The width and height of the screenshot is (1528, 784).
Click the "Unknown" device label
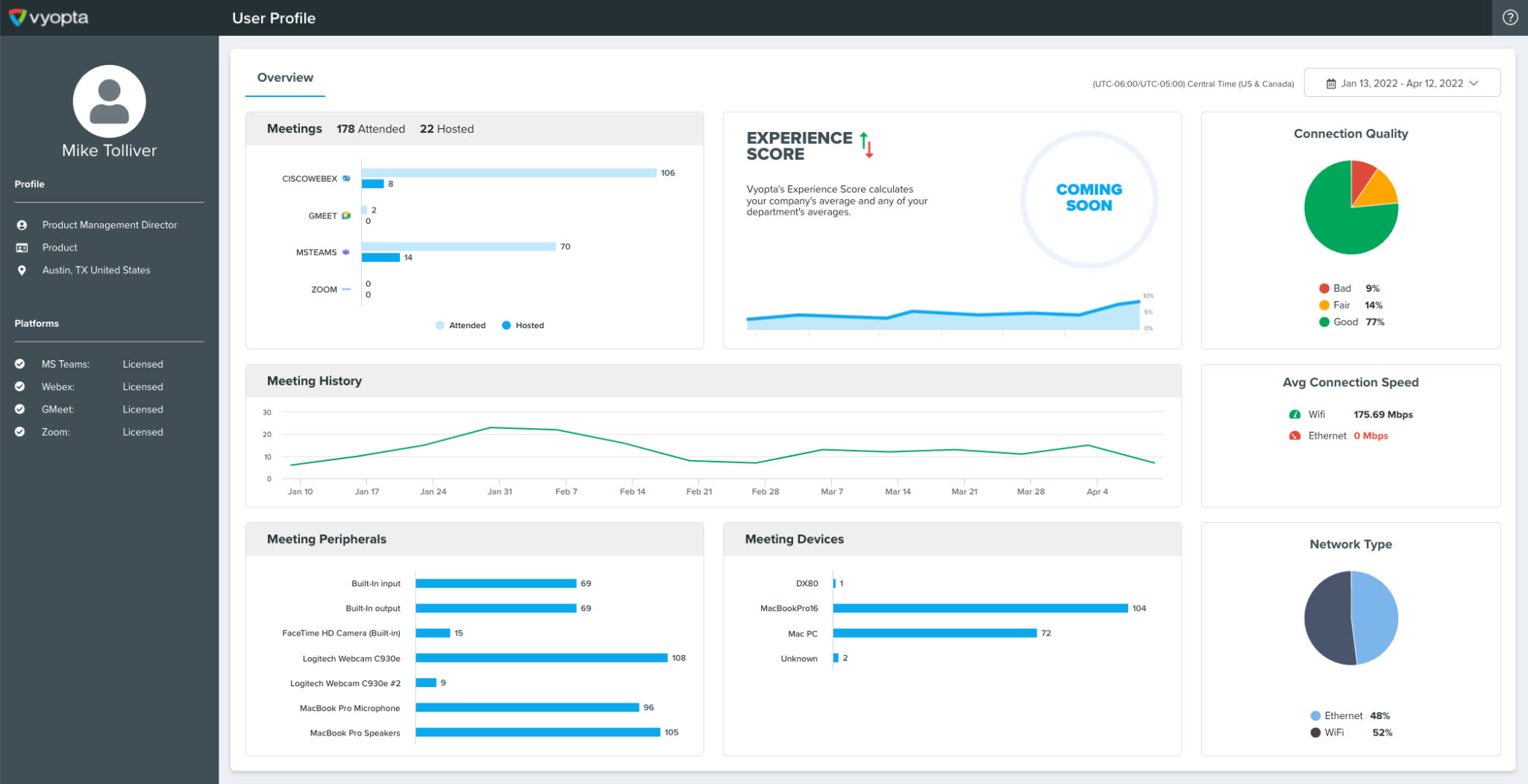[799, 659]
